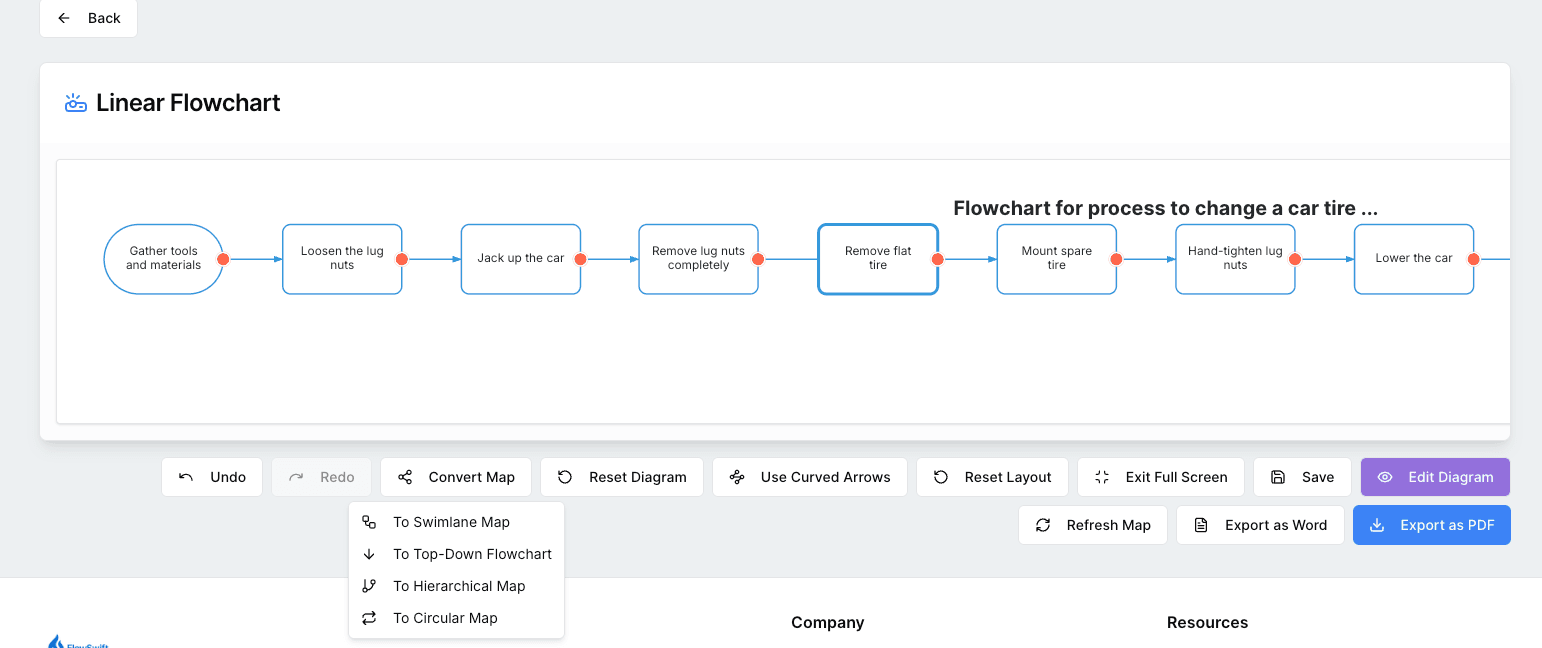1542x648 pixels.
Task: Click the Linear Flowchart heading
Action: pyautogui.click(x=188, y=103)
